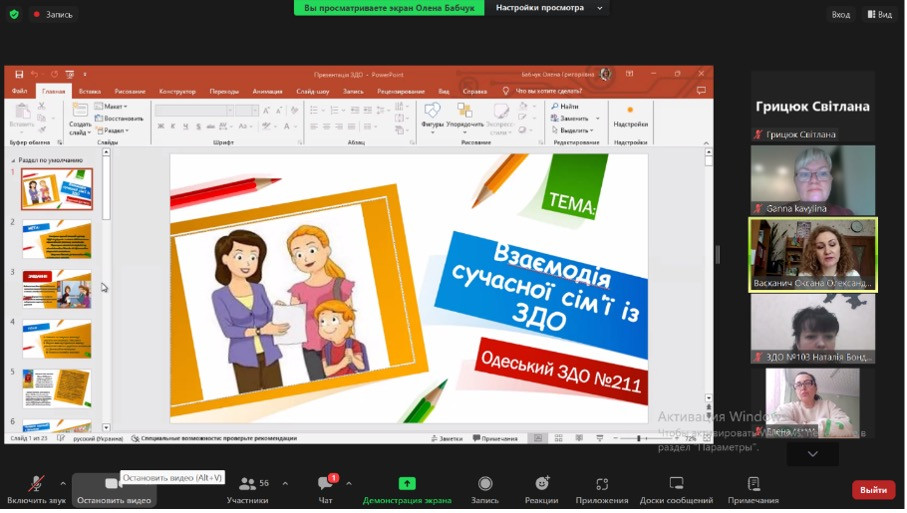Switch layout with the Вид button
Viewport: 907px width, 513px height.
879,14
